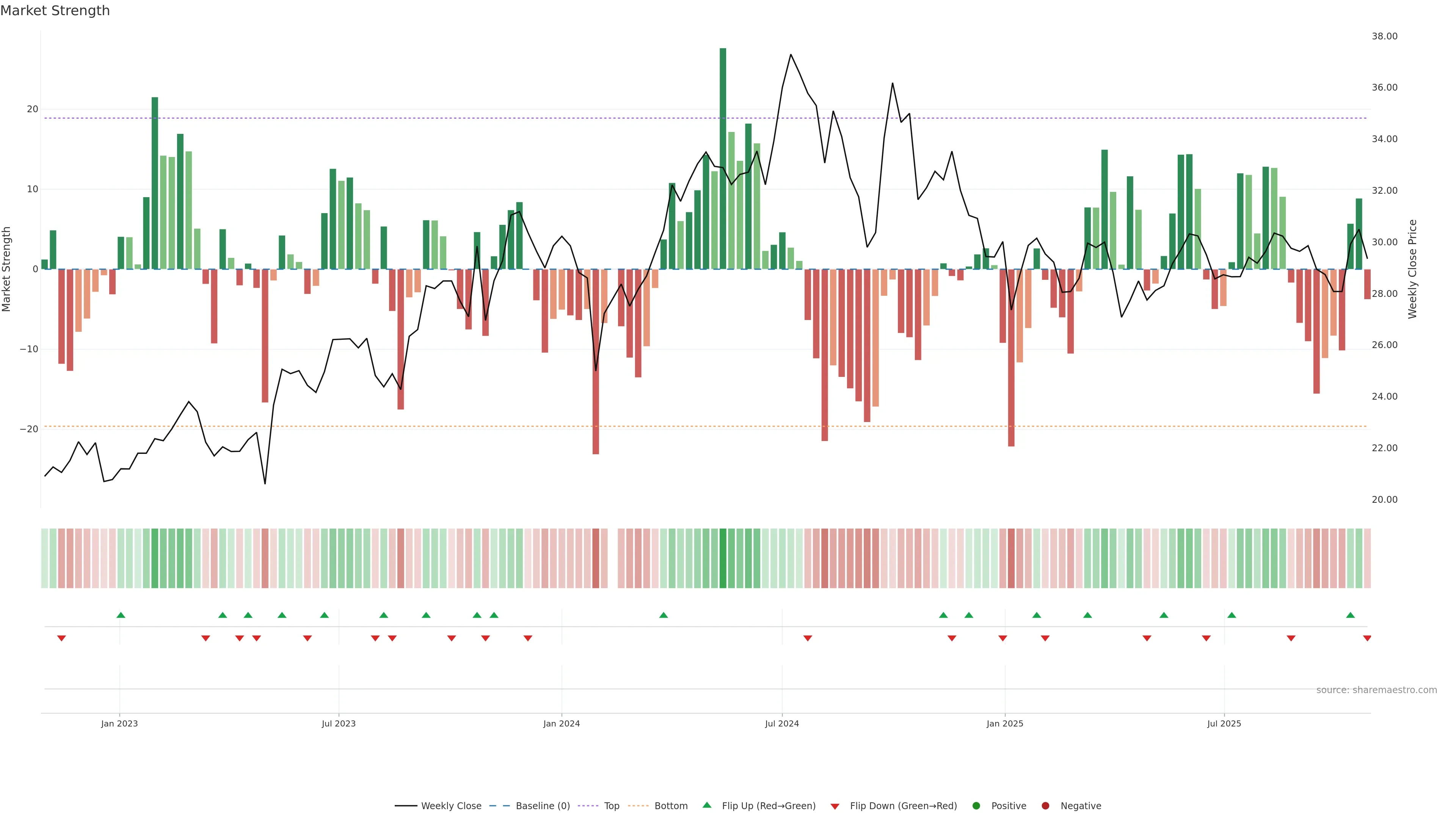Click Flip Up green triangle legend icon
This screenshot has height=819, width=1456.
(x=706, y=805)
